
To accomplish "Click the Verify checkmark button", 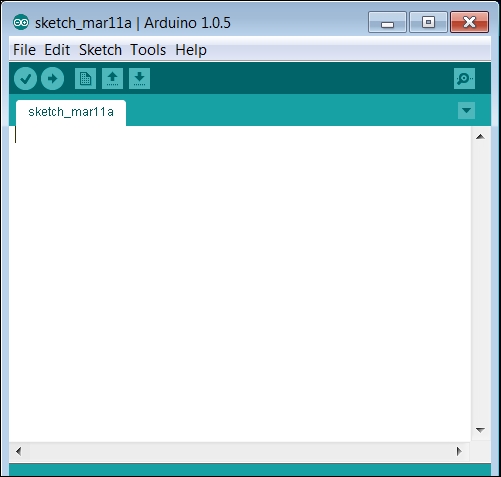I will click(x=25, y=79).
